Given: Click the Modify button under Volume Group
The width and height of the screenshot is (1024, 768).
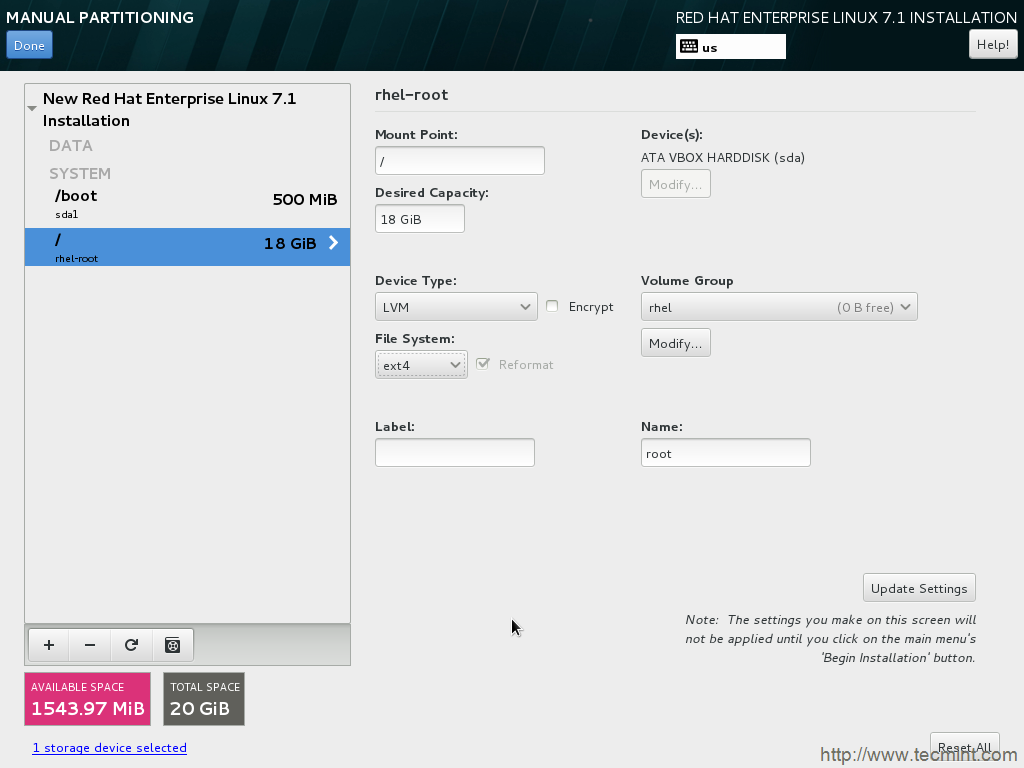Looking at the screenshot, I should 675,343.
